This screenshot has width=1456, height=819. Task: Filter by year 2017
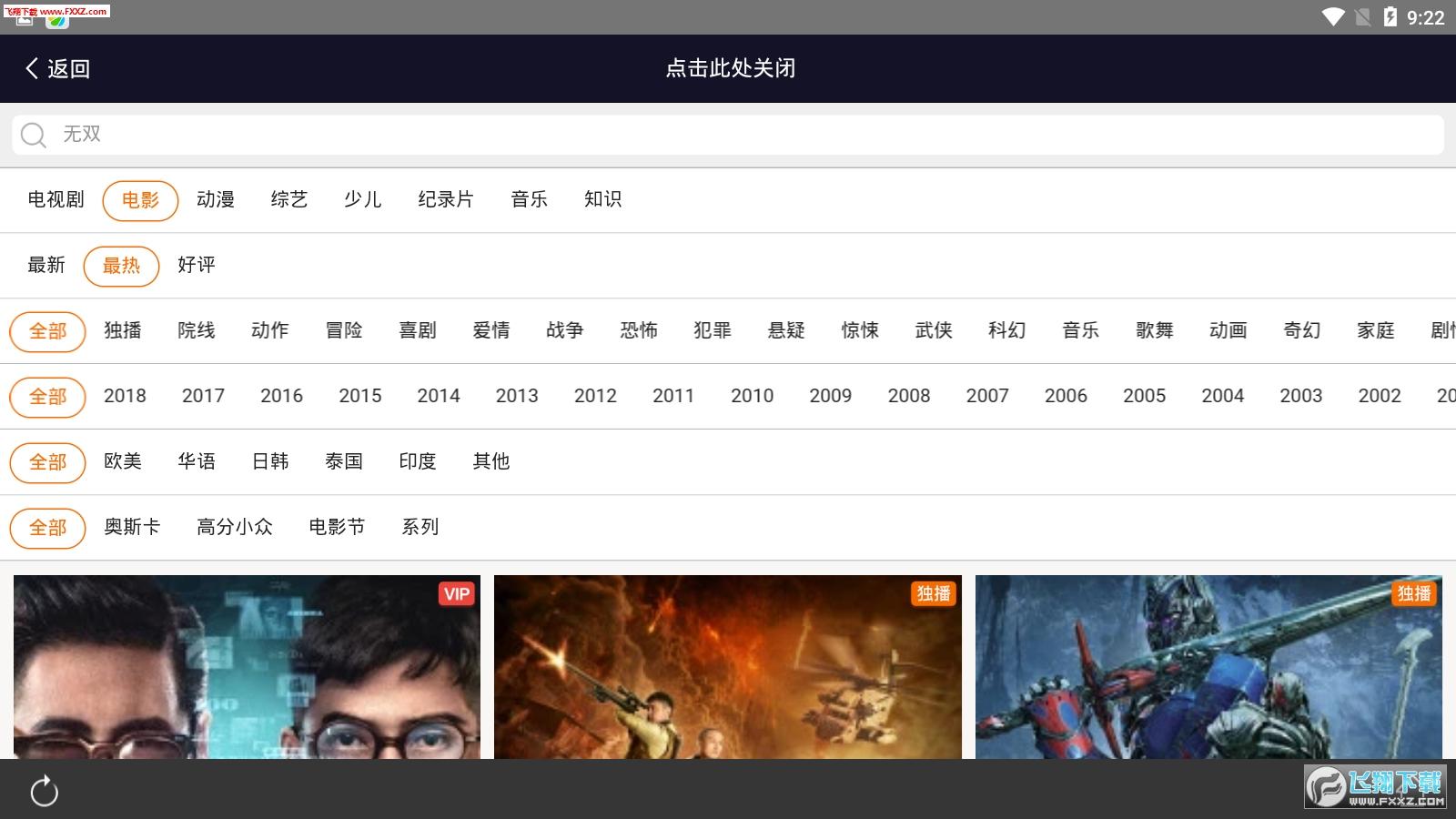203,396
